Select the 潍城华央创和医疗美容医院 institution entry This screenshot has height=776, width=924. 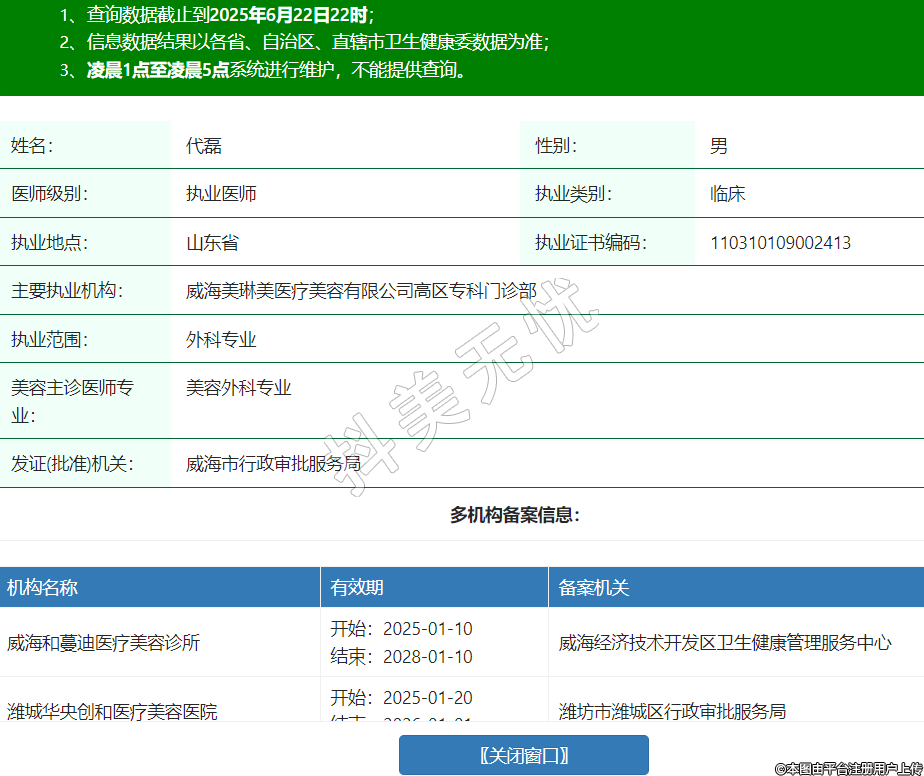[112, 711]
